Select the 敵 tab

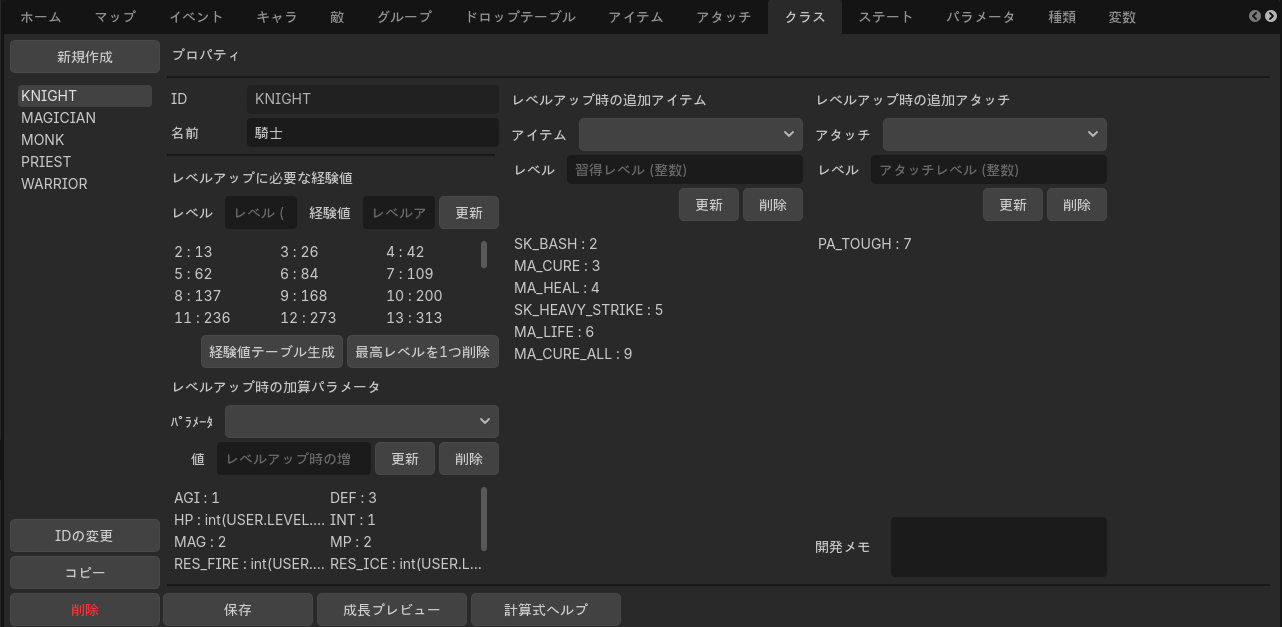pos(337,17)
